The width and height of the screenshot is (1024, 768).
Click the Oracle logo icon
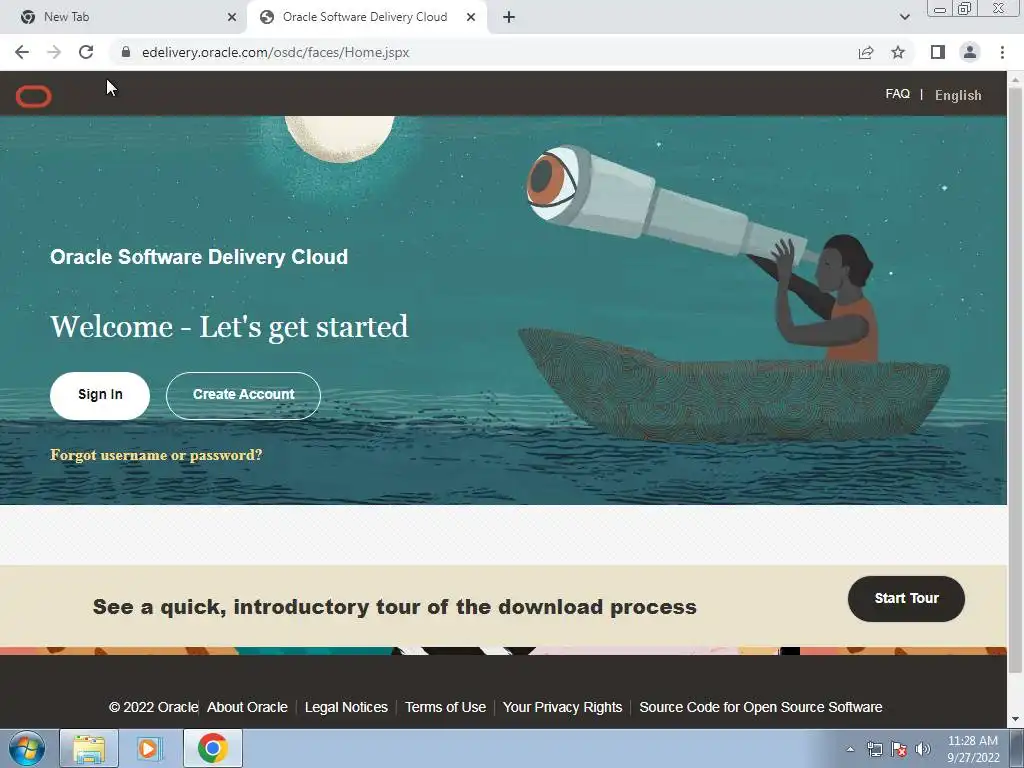[33, 96]
